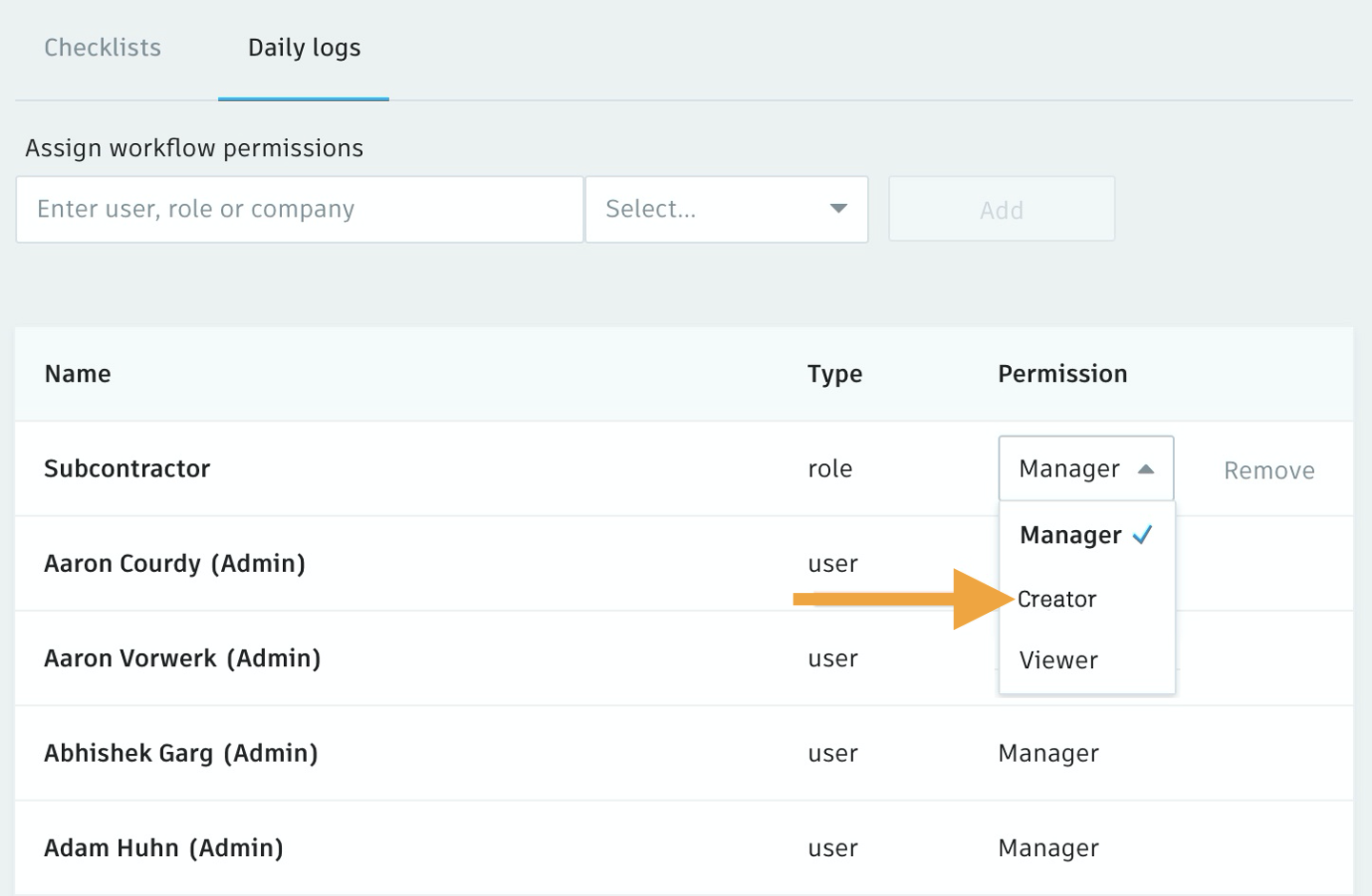Select the Subcontractor row name

point(127,468)
